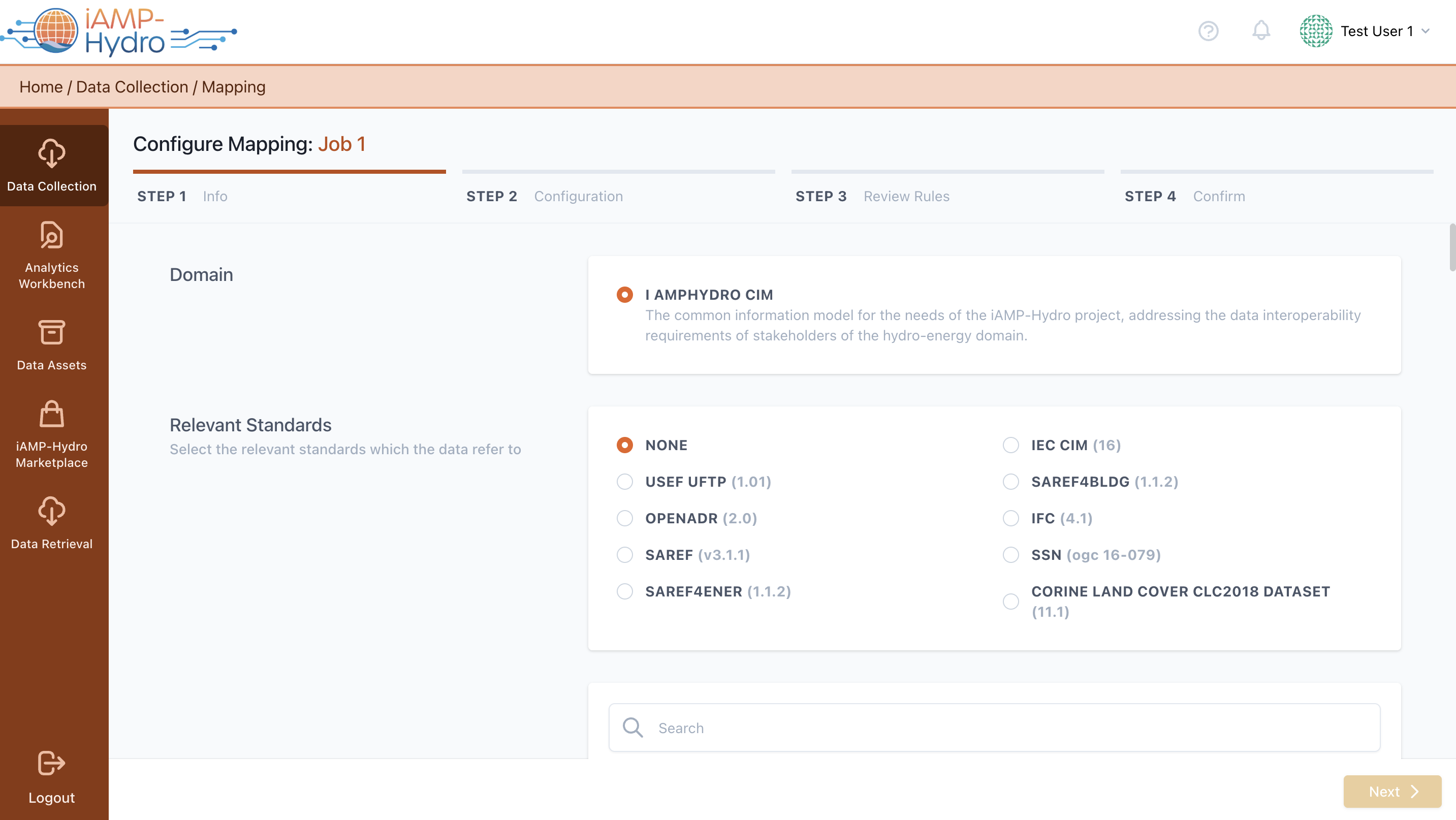Click the vertical scrollbar handle
Image resolution: width=1456 pixels, height=820 pixels.
[1451, 247]
